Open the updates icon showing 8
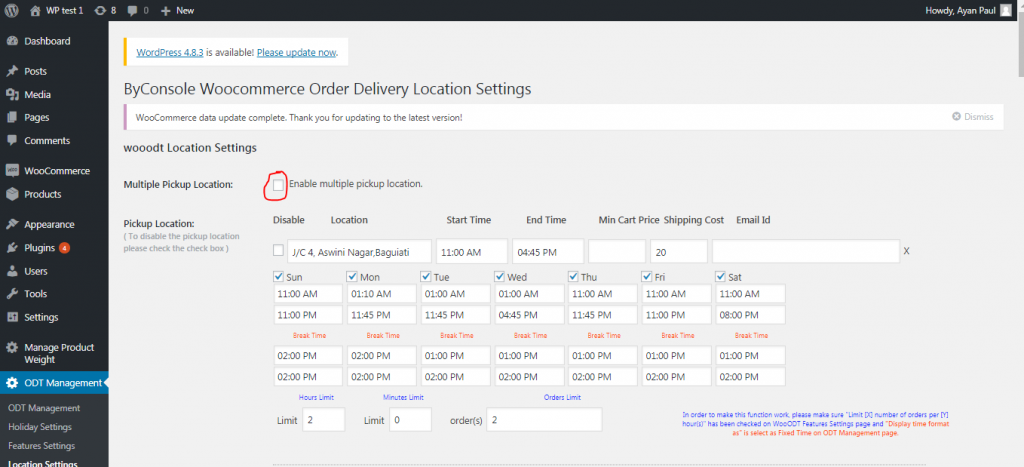1024x467 pixels. (99, 10)
